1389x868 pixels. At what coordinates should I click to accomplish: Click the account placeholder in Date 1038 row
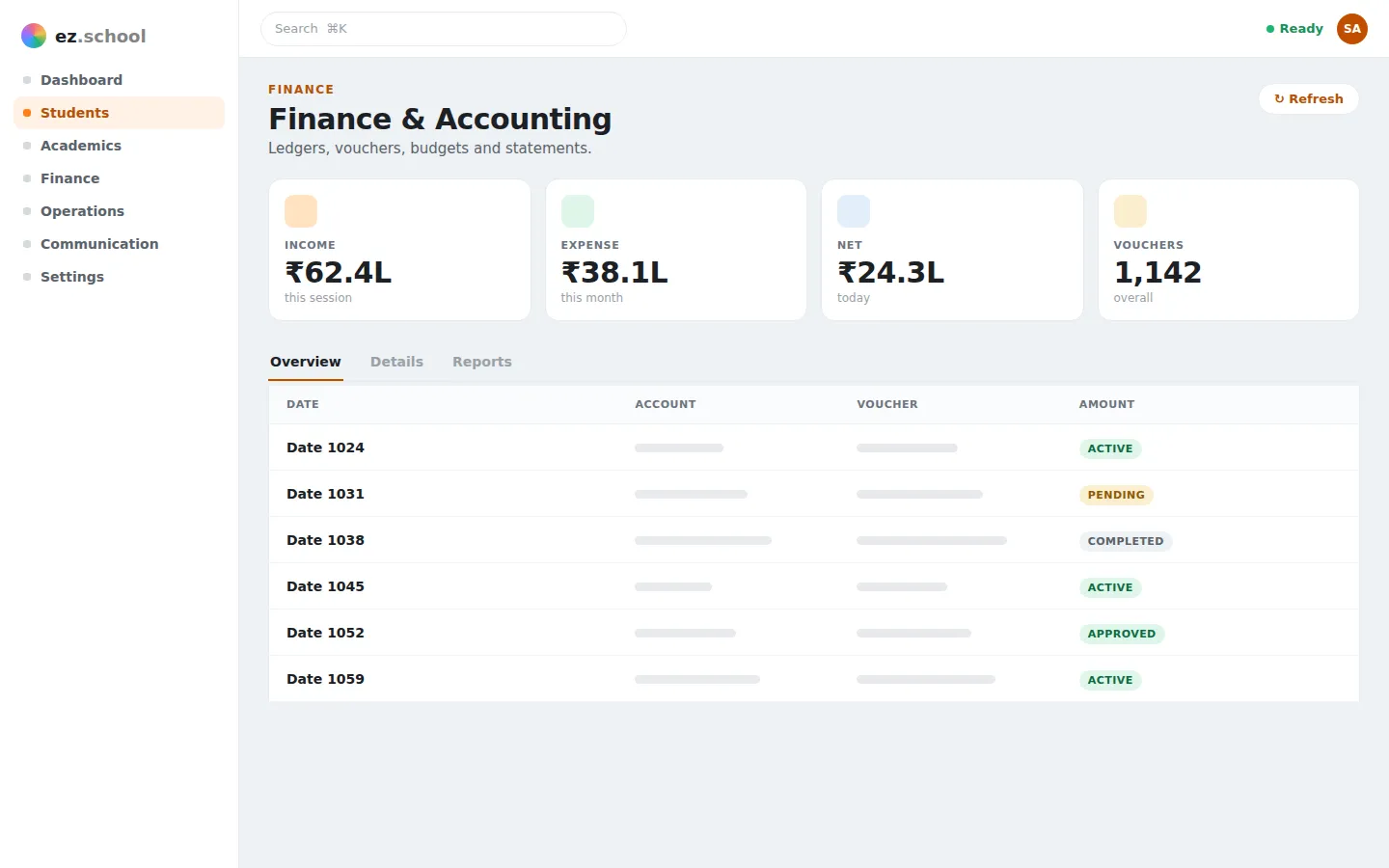pyautogui.click(x=703, y=540)
